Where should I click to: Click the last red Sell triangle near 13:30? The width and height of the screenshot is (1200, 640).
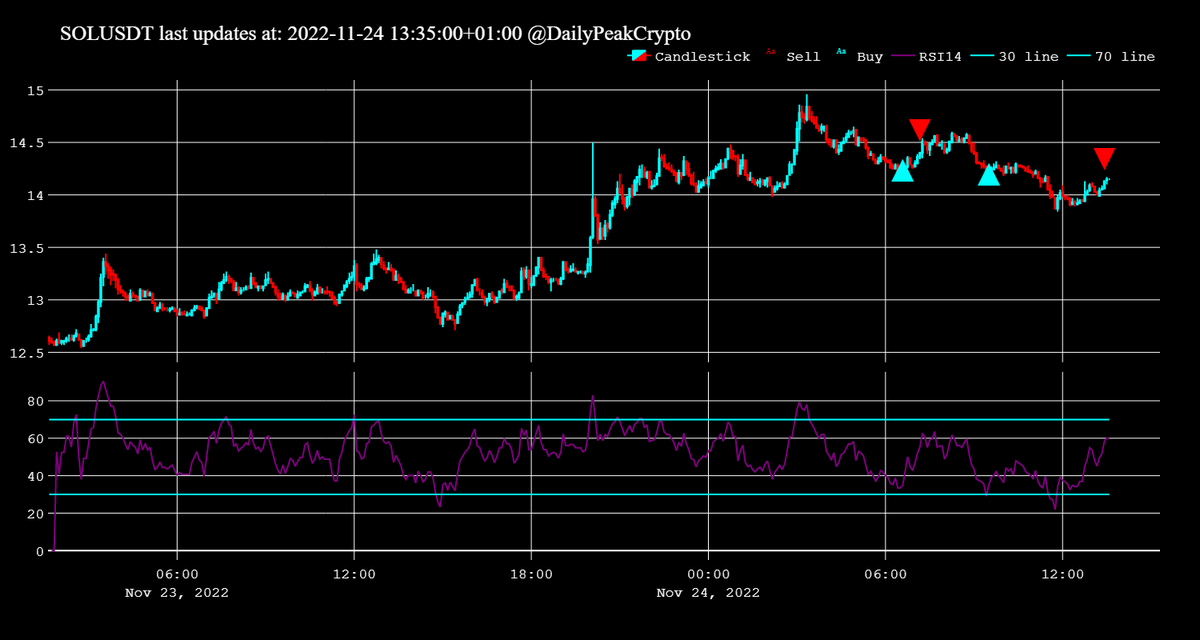click(x=1104, y=158)
